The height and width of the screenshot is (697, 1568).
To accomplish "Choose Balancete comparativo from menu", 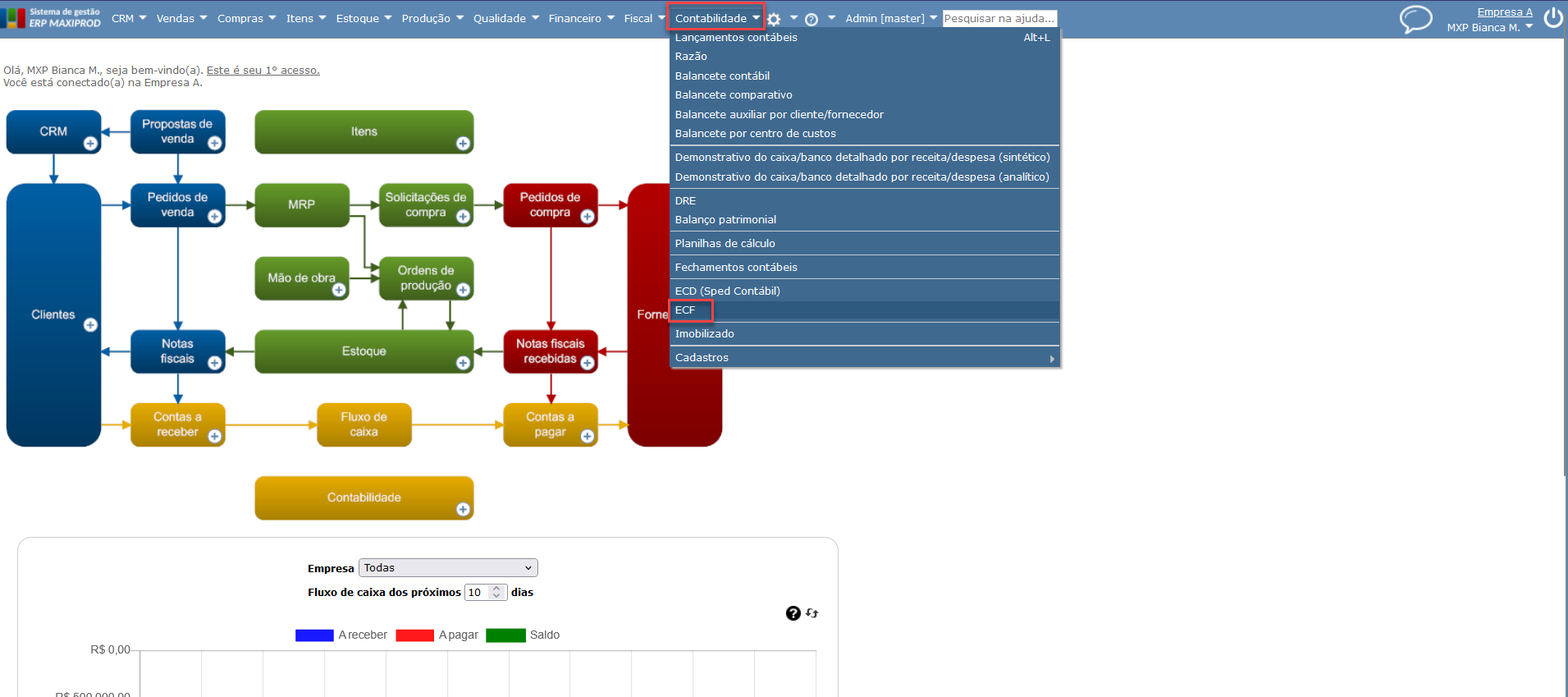I will [865, 95].
